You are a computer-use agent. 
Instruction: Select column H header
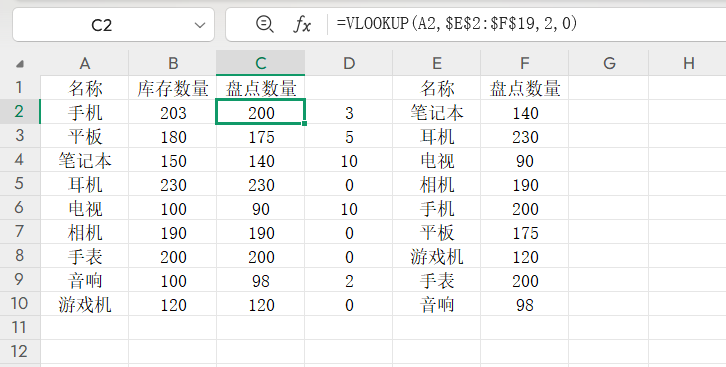click(688, 63)
